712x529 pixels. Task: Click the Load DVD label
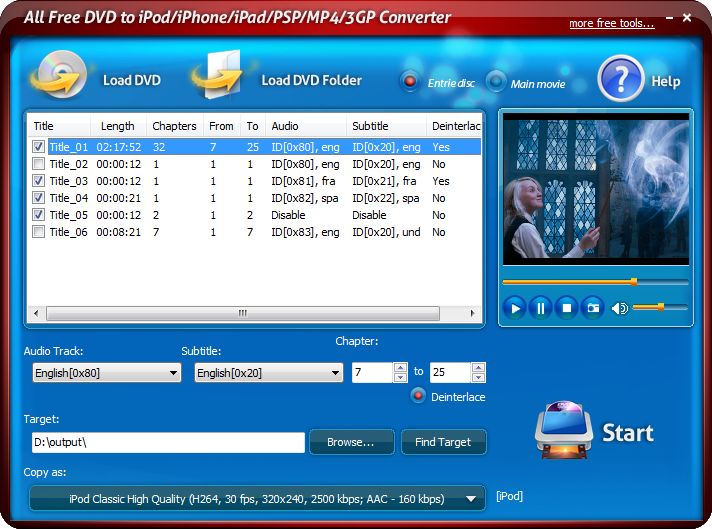point(132,80)
